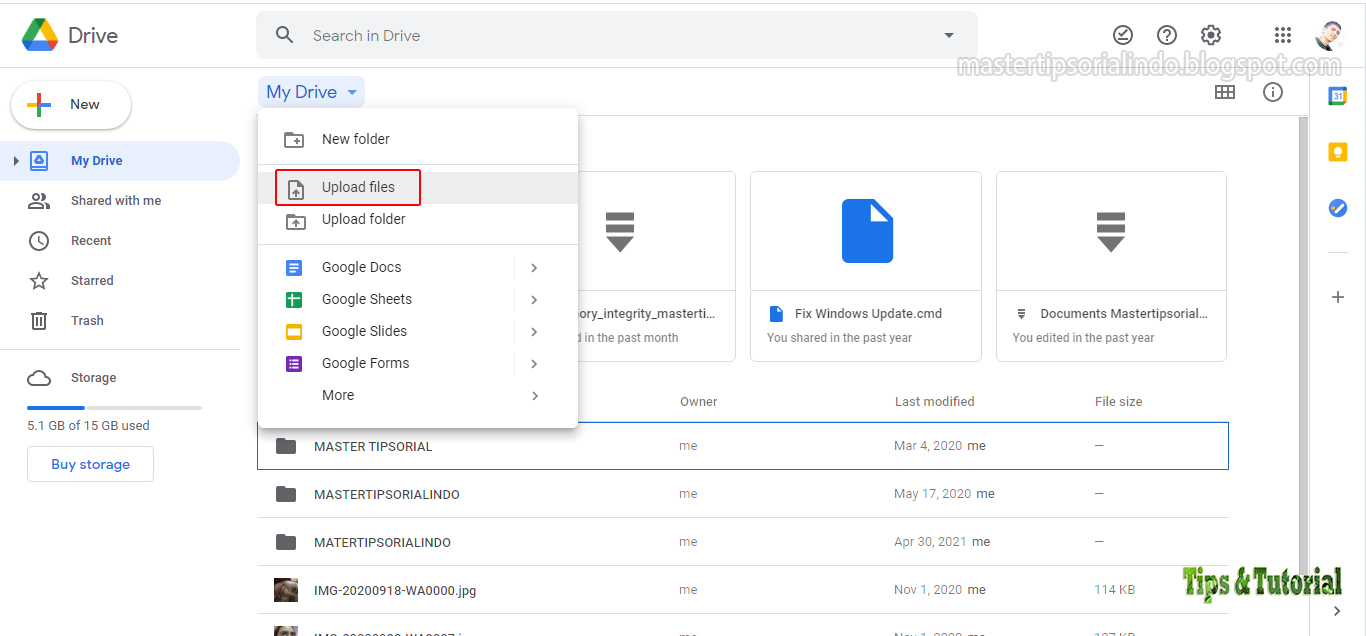Viewport: 1366px width, 636px height.
Task: Expand the More submenu in the New menu
Action: pos(337,395)
